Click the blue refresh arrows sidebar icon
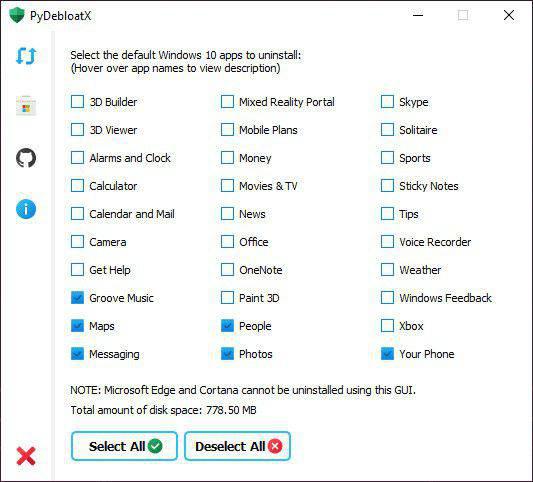The image size is (533, 482). click(x=26, y=56)
